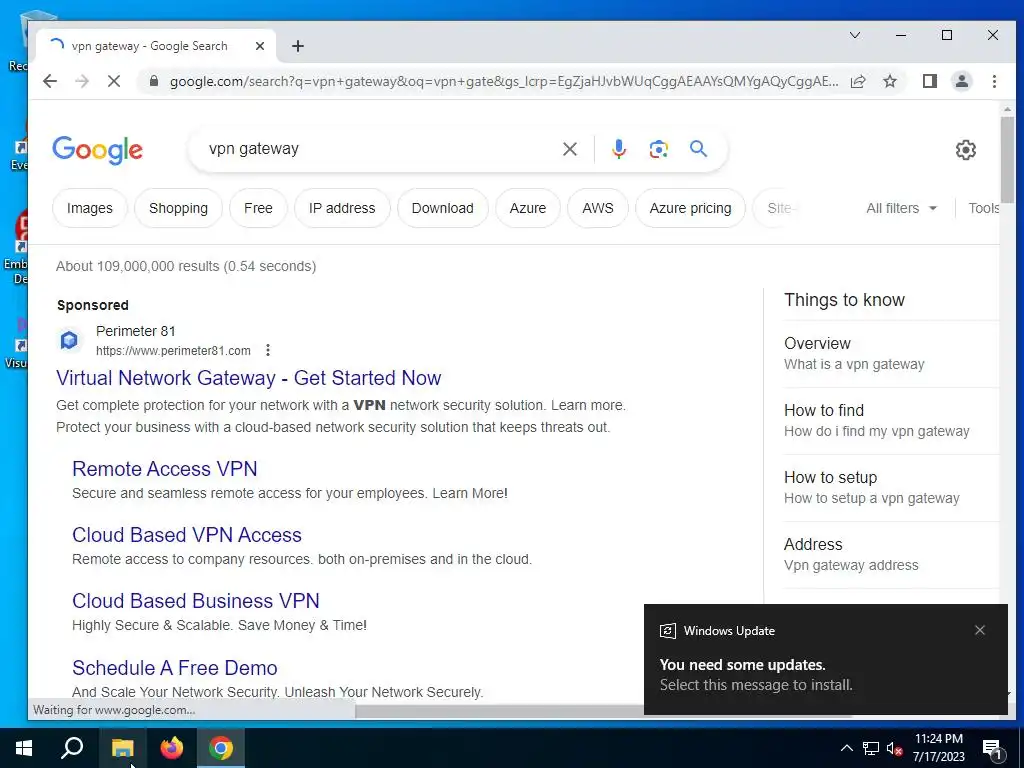Expand How to setup topic

tap(891, 487)
